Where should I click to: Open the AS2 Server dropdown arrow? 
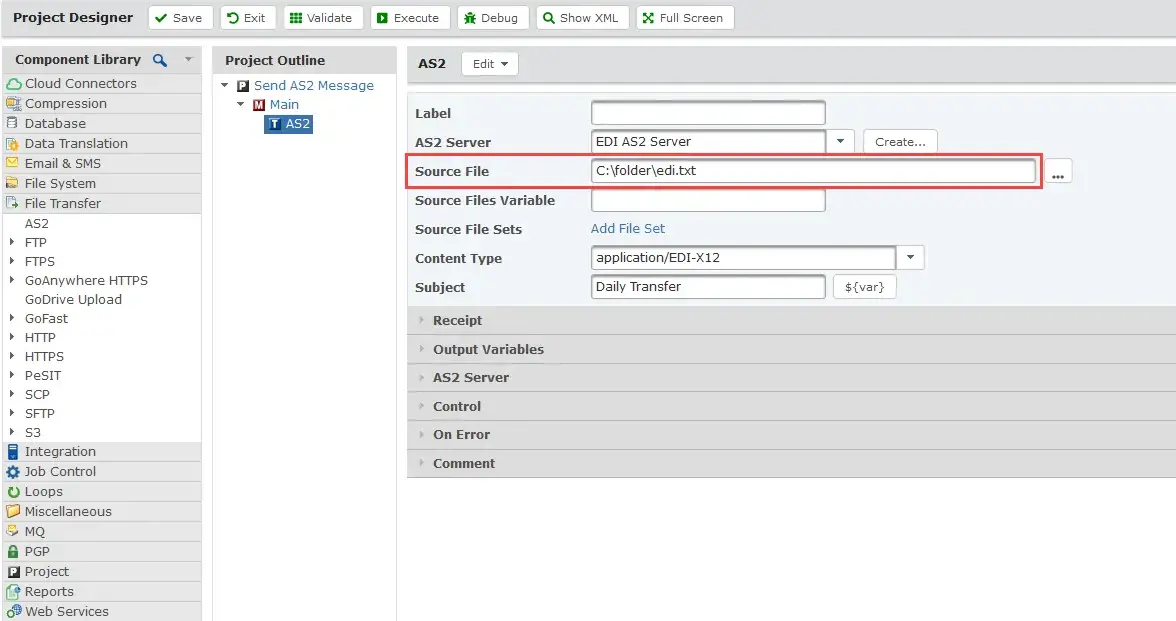coord(840,142)
